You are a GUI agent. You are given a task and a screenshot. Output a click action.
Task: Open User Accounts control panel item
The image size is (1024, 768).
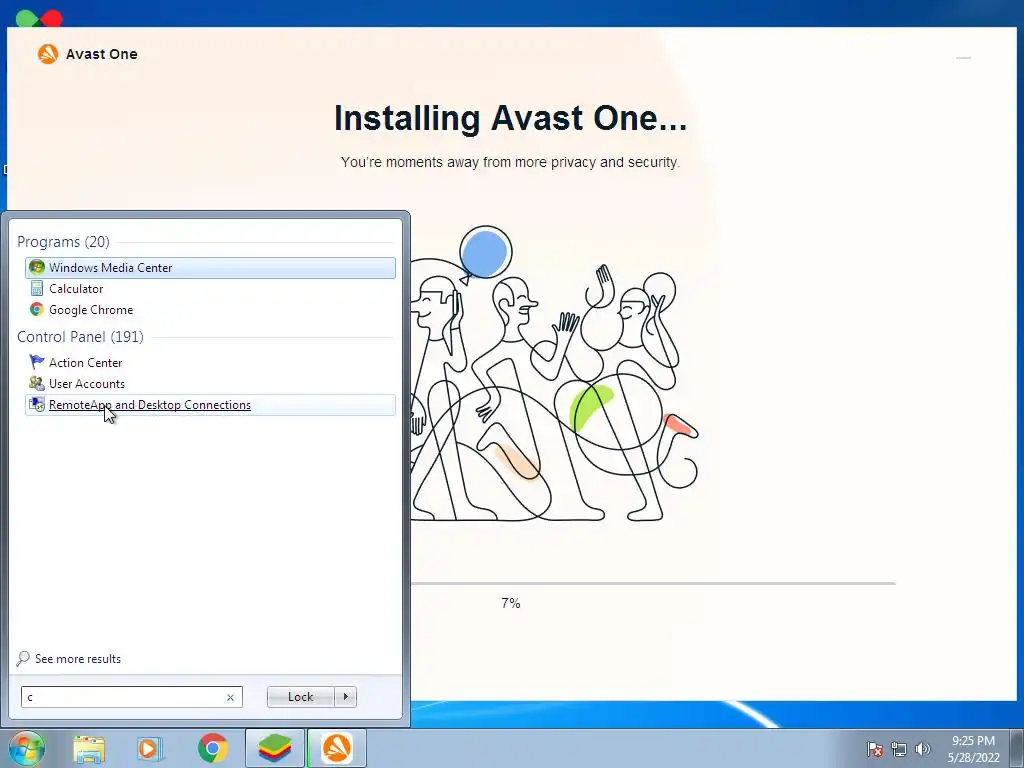click(210, 383)
